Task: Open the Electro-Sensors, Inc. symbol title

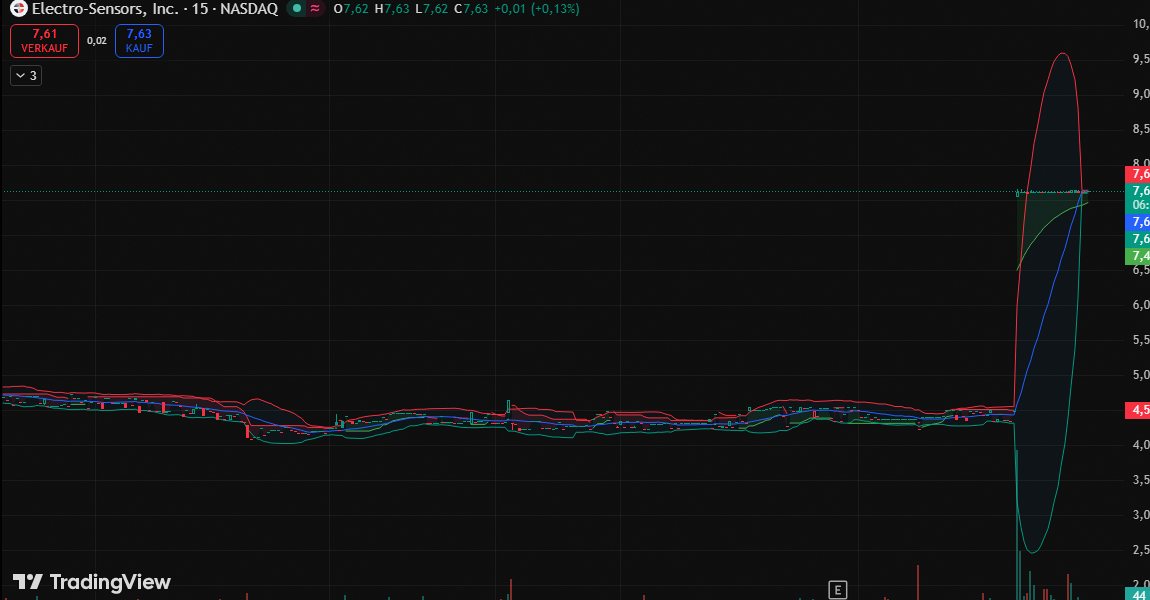Action: pos(105,9)
